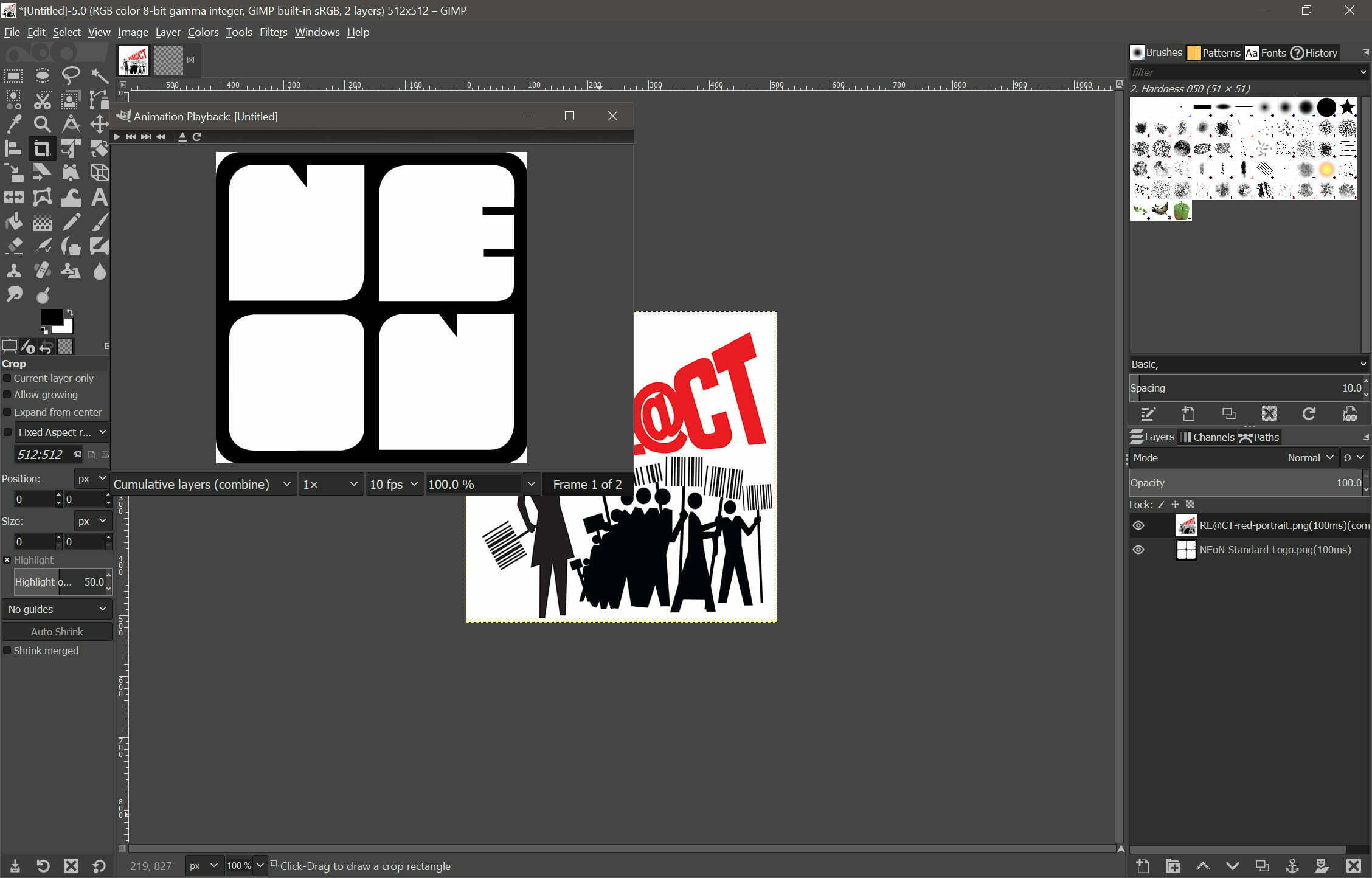Select the Pencil tool

[71, 222]
